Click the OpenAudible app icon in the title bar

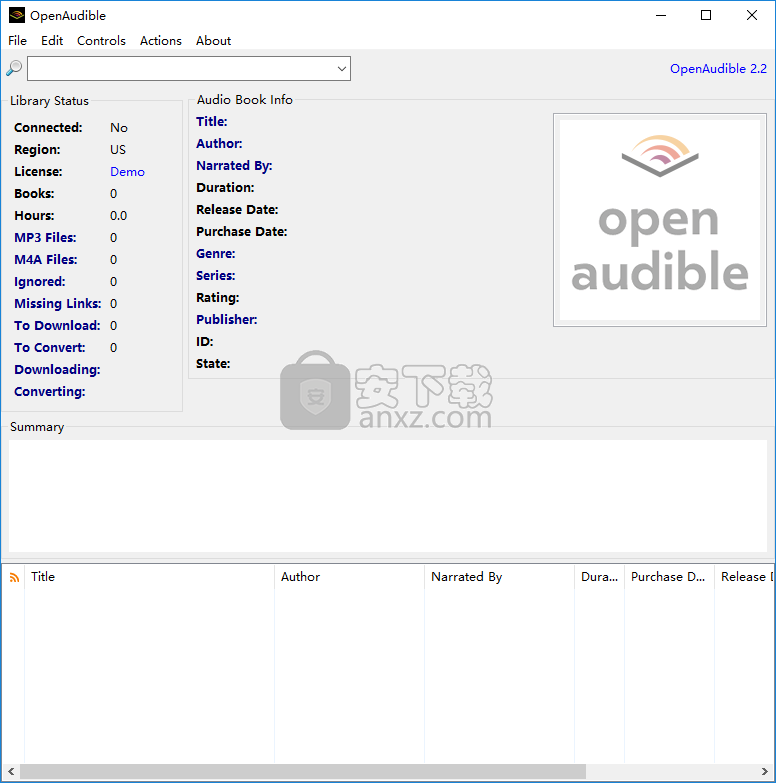[x=16, y=15]
